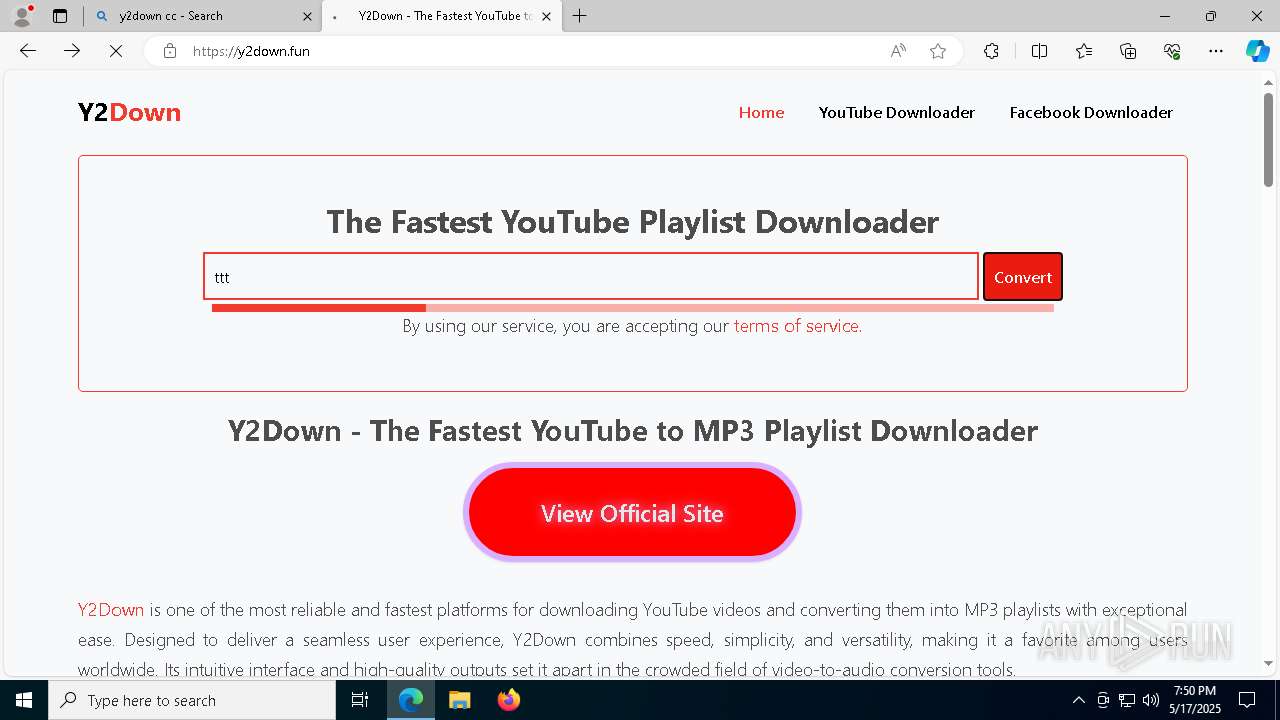Open Microsoft Edge from the taskbar
Image resolution: width=1280 pixels, height=720 pixels.
tap(411, 700)
